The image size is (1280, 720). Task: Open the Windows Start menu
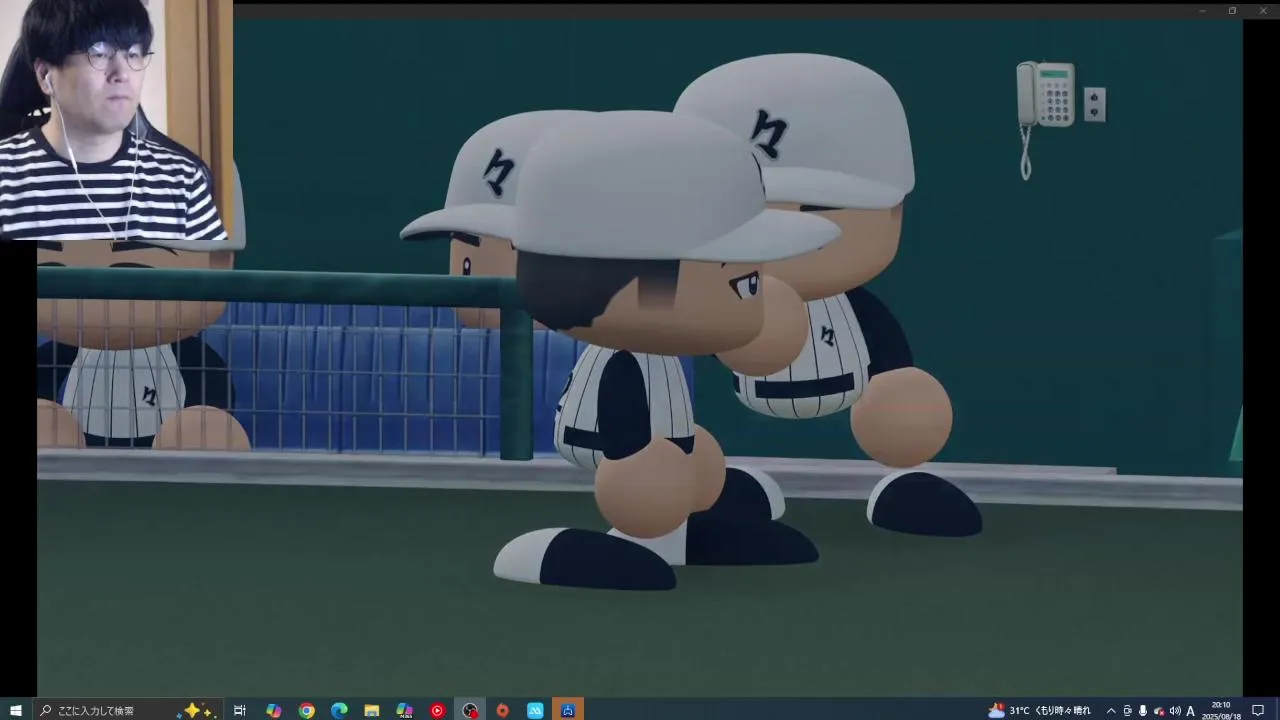15,710
